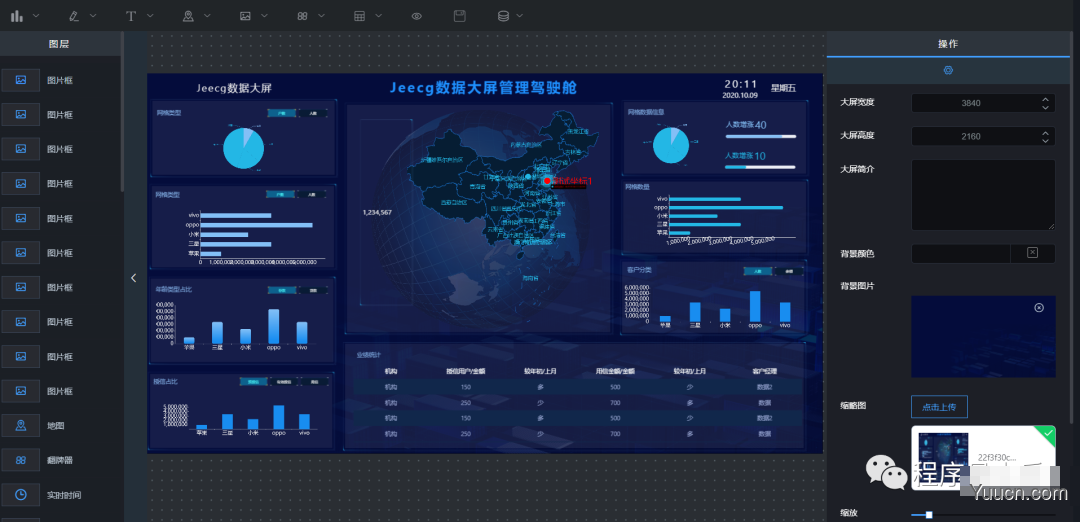Viewport: 1080px width, 522px height.
Task: Save the dashboard with disk icon
Action: [459, 15]
